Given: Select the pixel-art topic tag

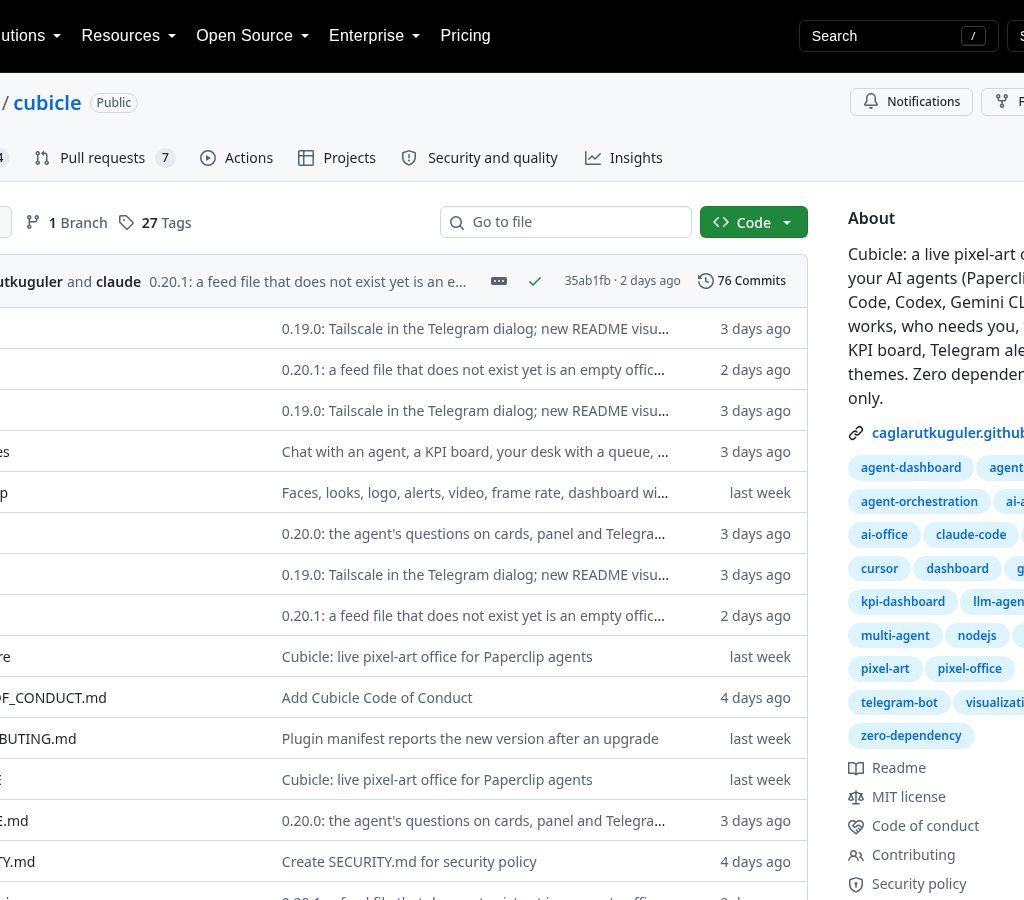Looking at the screenshot, I should [x=885, y=669].
